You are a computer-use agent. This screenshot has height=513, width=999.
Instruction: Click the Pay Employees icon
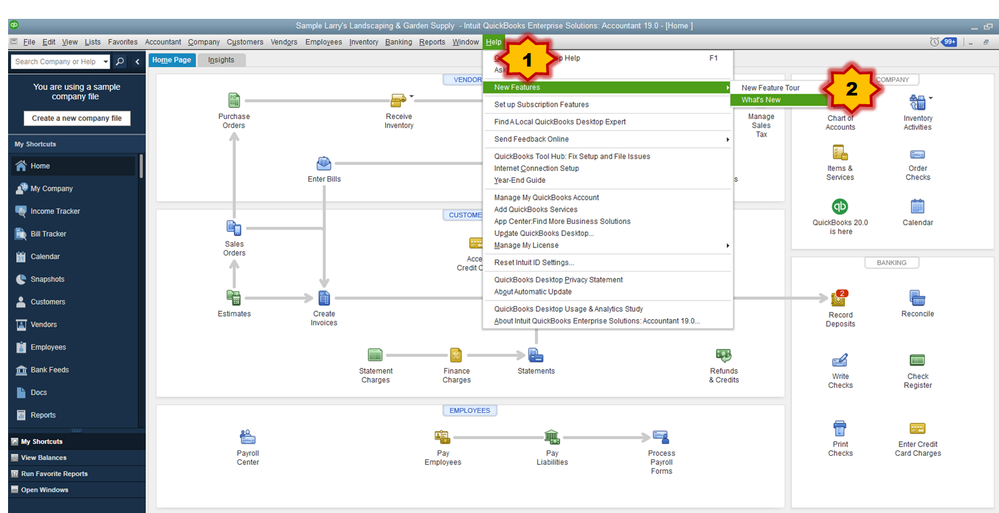(x=442, y=437)
